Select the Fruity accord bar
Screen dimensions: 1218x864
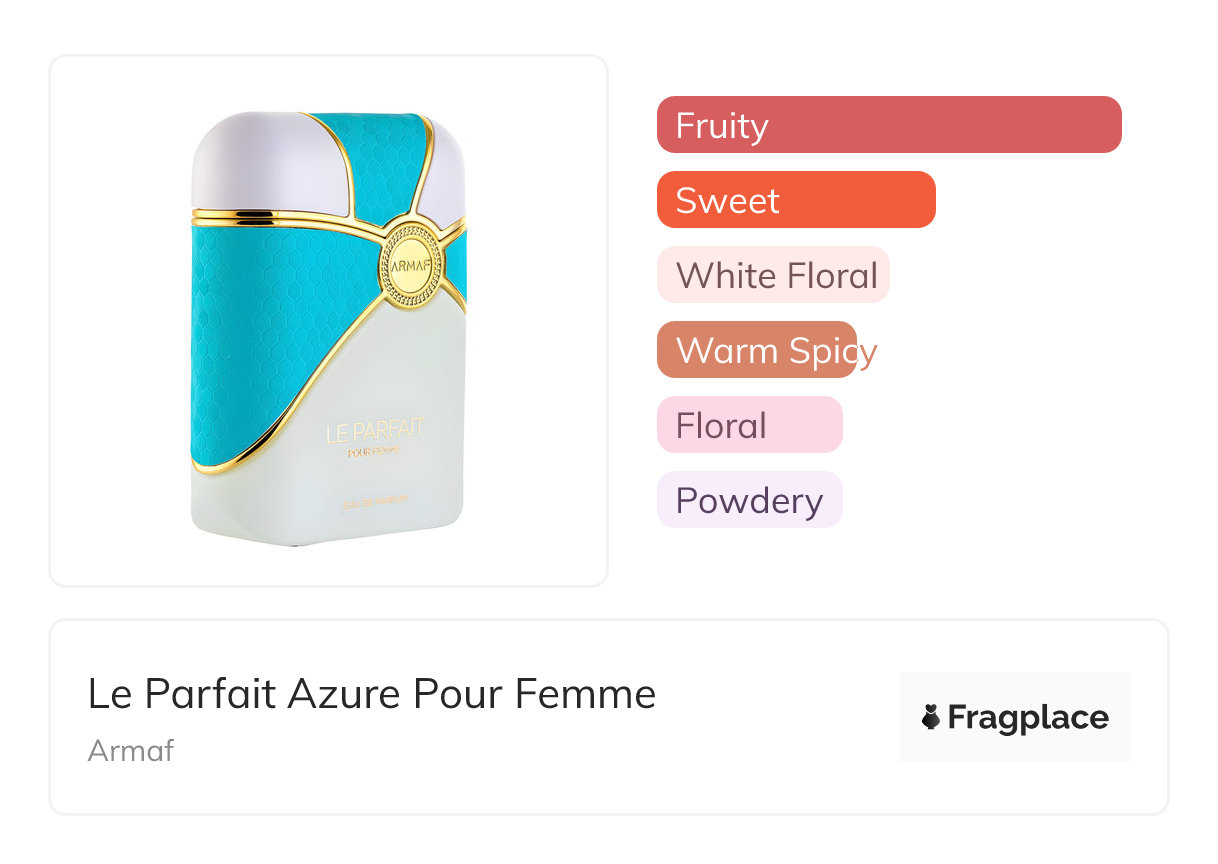[888, 125]
